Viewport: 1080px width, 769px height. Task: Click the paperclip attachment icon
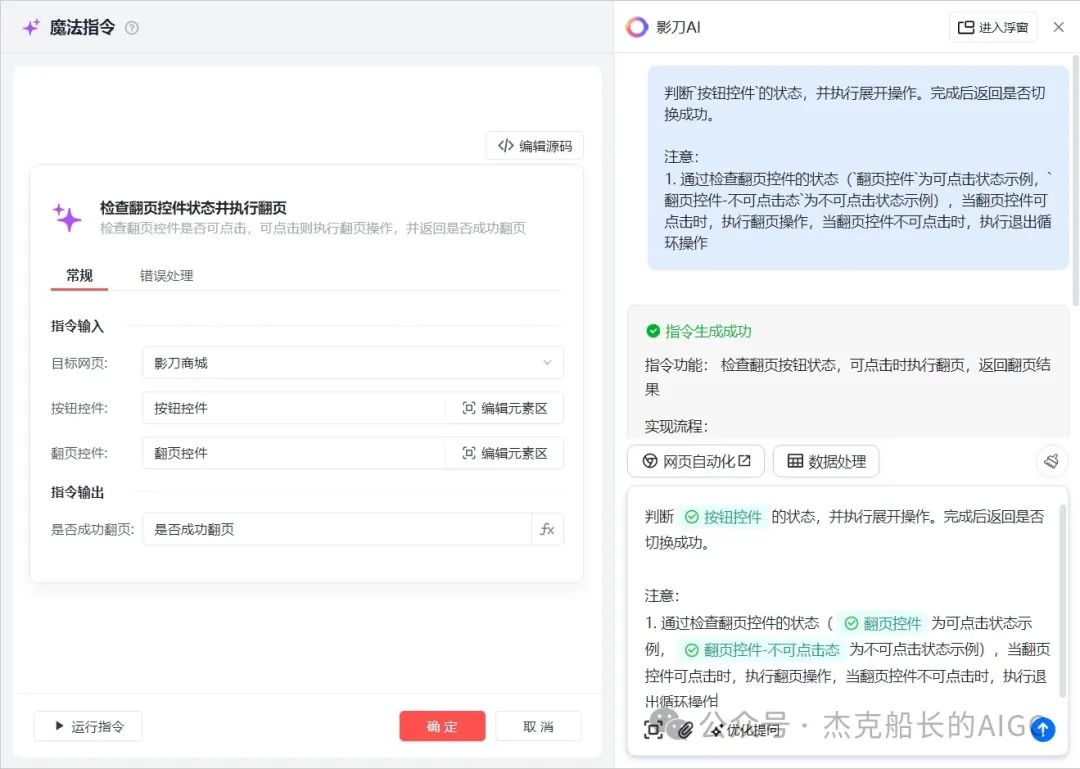(x=685, y=730)
